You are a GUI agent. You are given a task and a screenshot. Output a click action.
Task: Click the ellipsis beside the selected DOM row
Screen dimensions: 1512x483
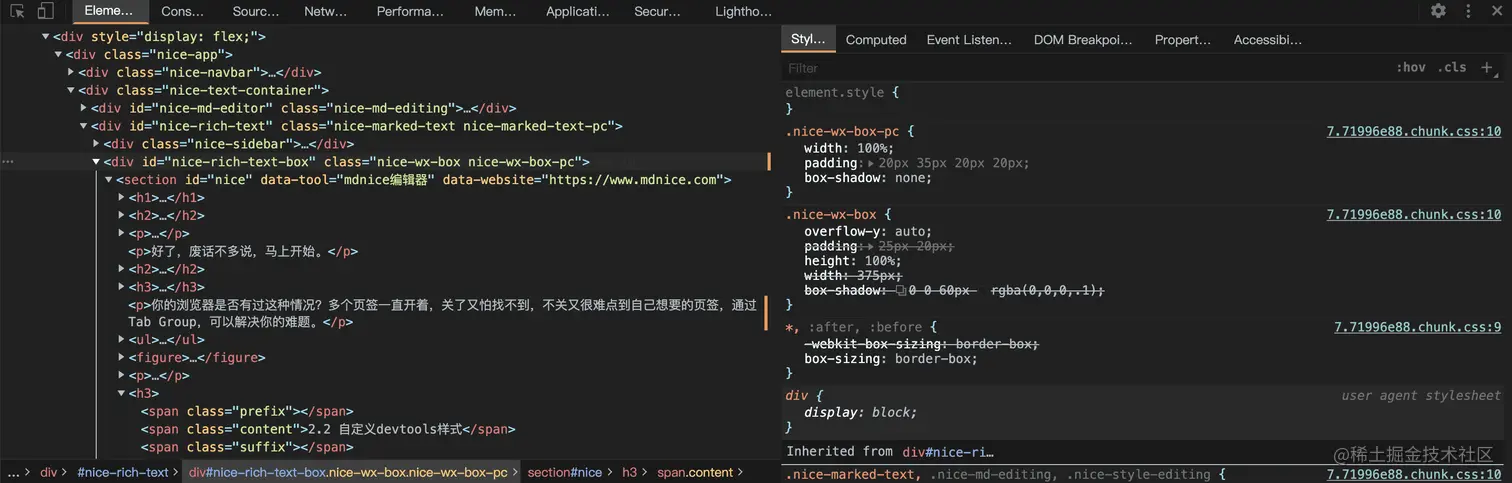click(x=8, y=162)
